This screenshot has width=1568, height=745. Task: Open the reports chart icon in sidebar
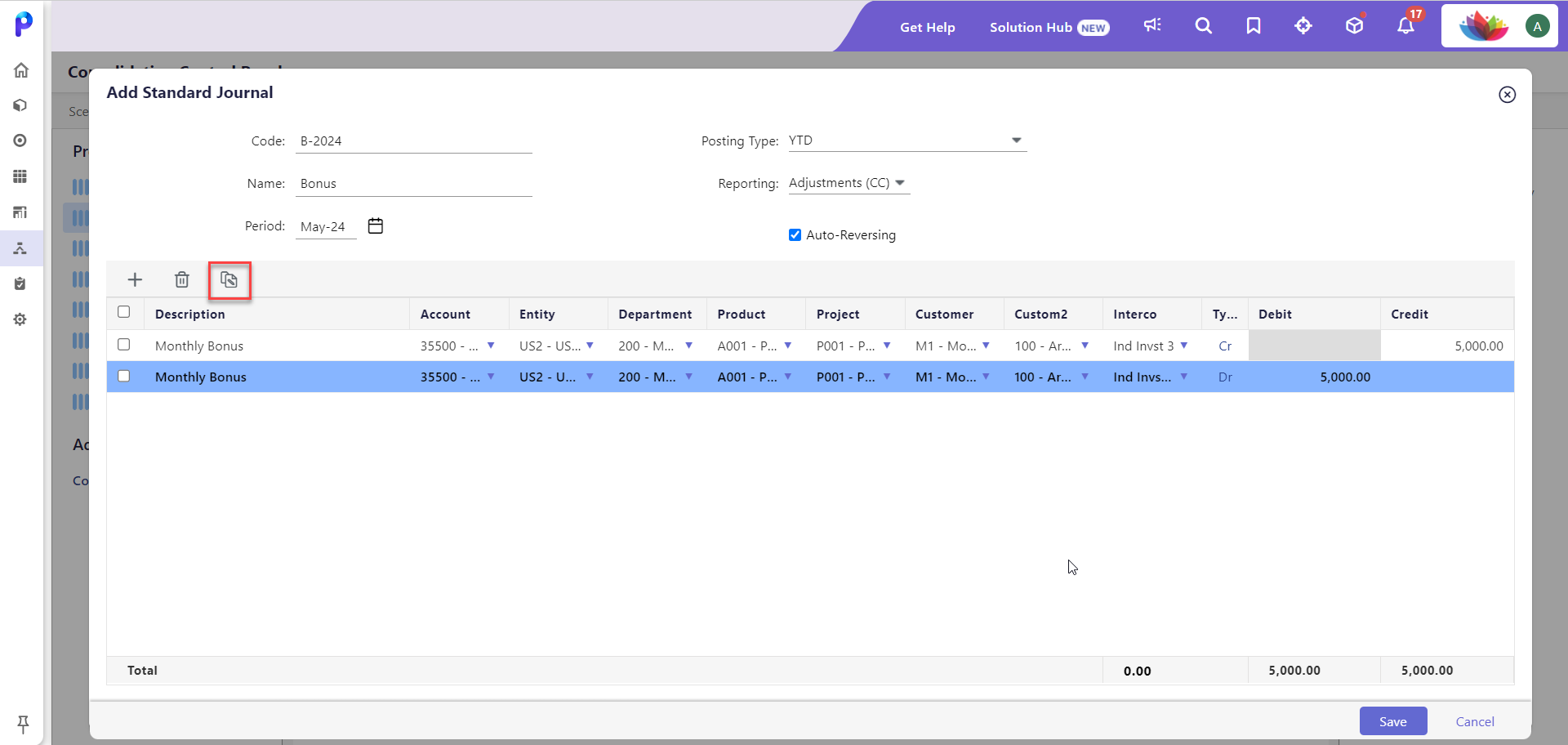[21, 212]
